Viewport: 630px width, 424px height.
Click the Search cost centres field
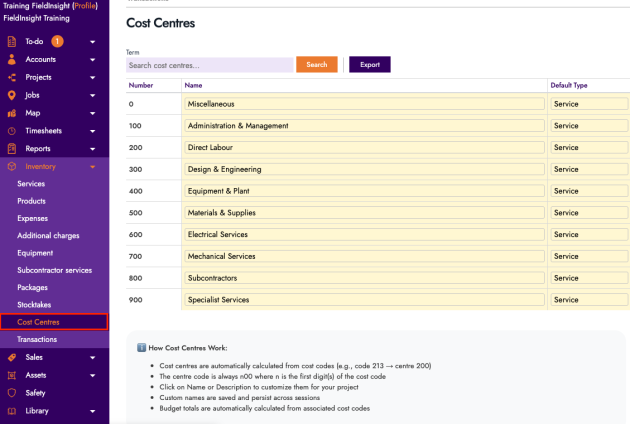(209, 65)
